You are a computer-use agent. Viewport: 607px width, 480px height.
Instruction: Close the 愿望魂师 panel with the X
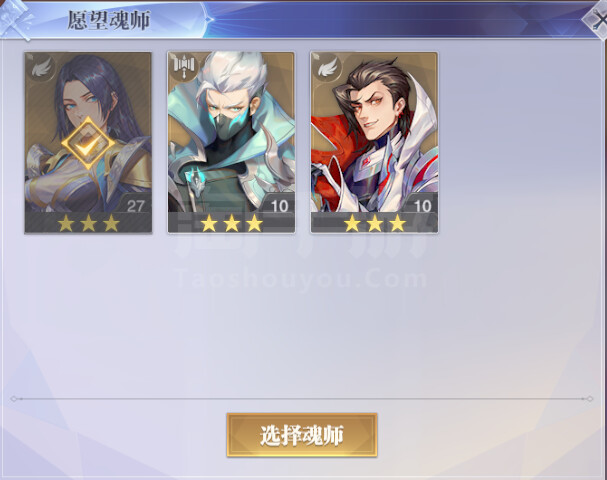point(598,21)
